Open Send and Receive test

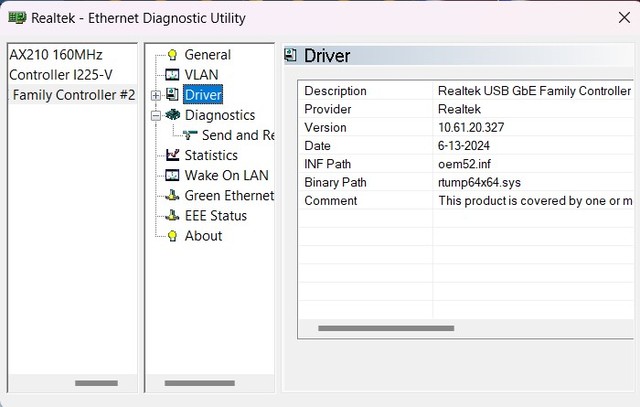tap(238, 135)
